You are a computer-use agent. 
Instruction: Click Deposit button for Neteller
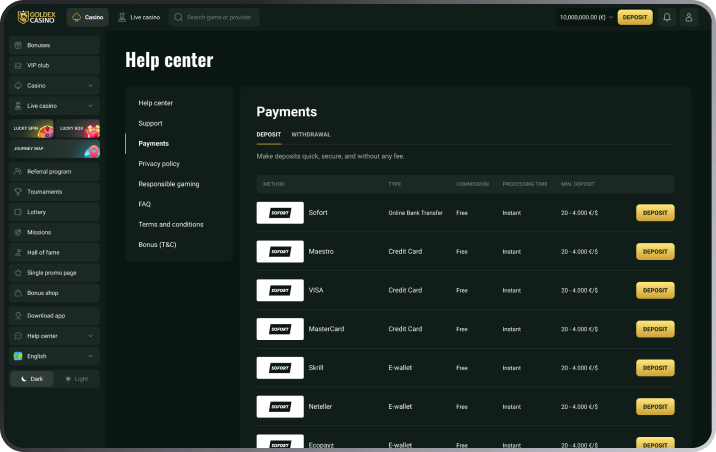click(655, 407)
